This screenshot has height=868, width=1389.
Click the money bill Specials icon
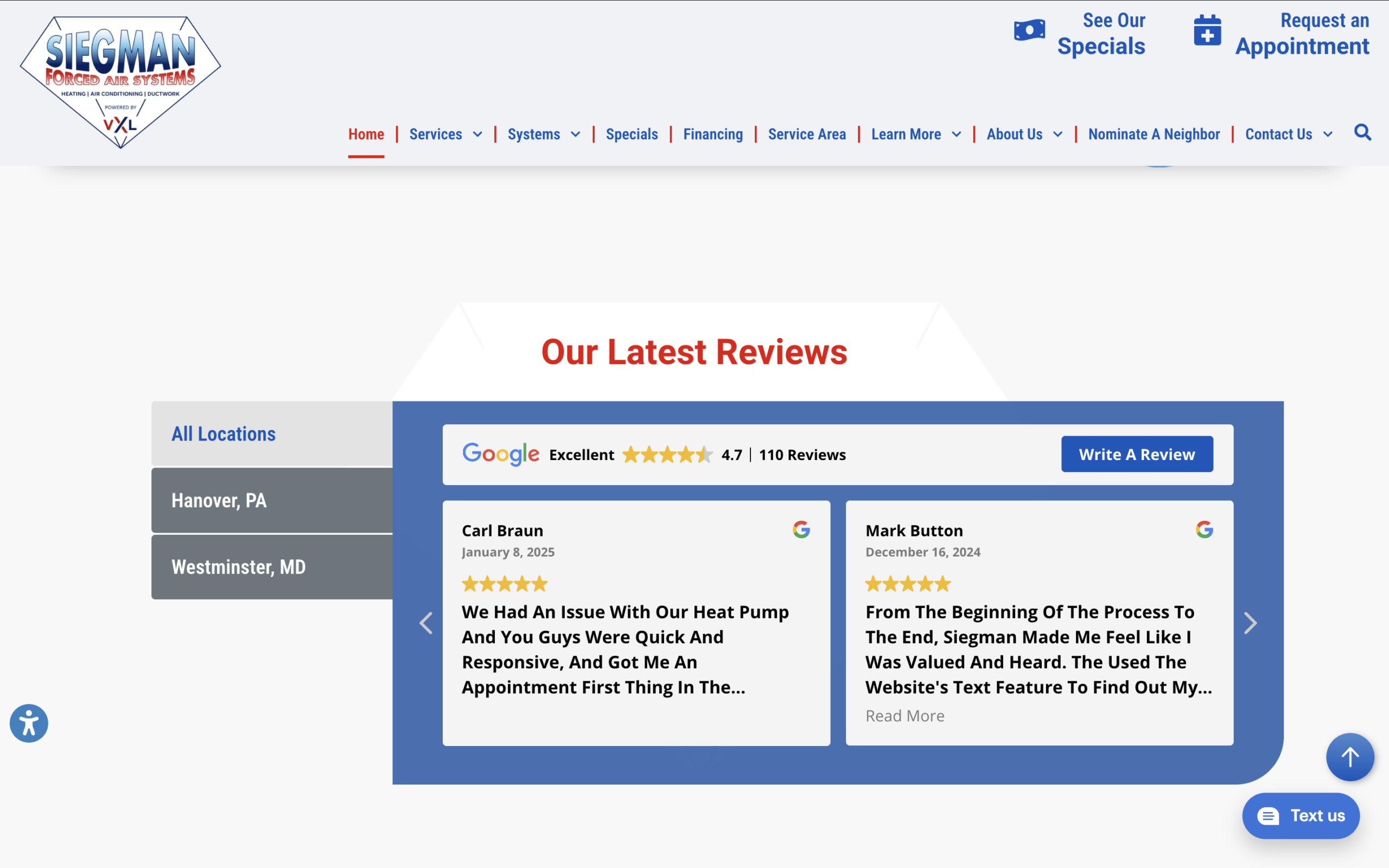(x=1029, y=30)
